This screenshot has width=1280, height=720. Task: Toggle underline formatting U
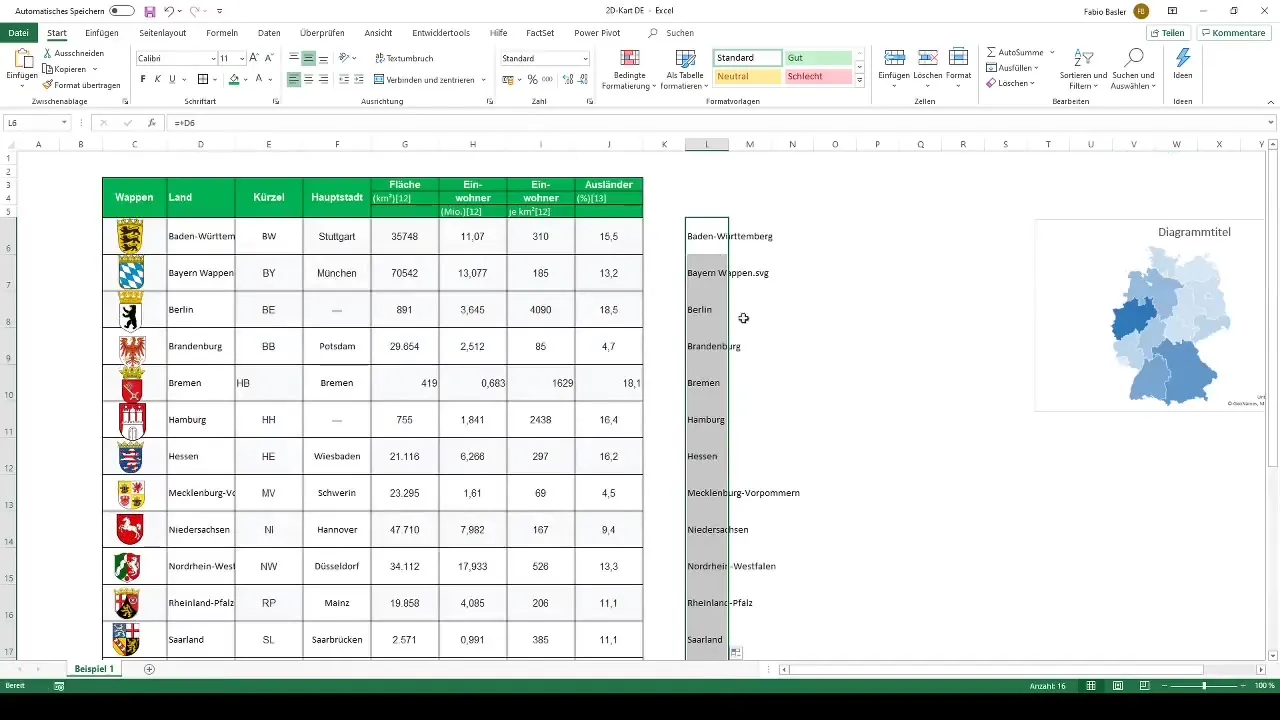point(172,79)
